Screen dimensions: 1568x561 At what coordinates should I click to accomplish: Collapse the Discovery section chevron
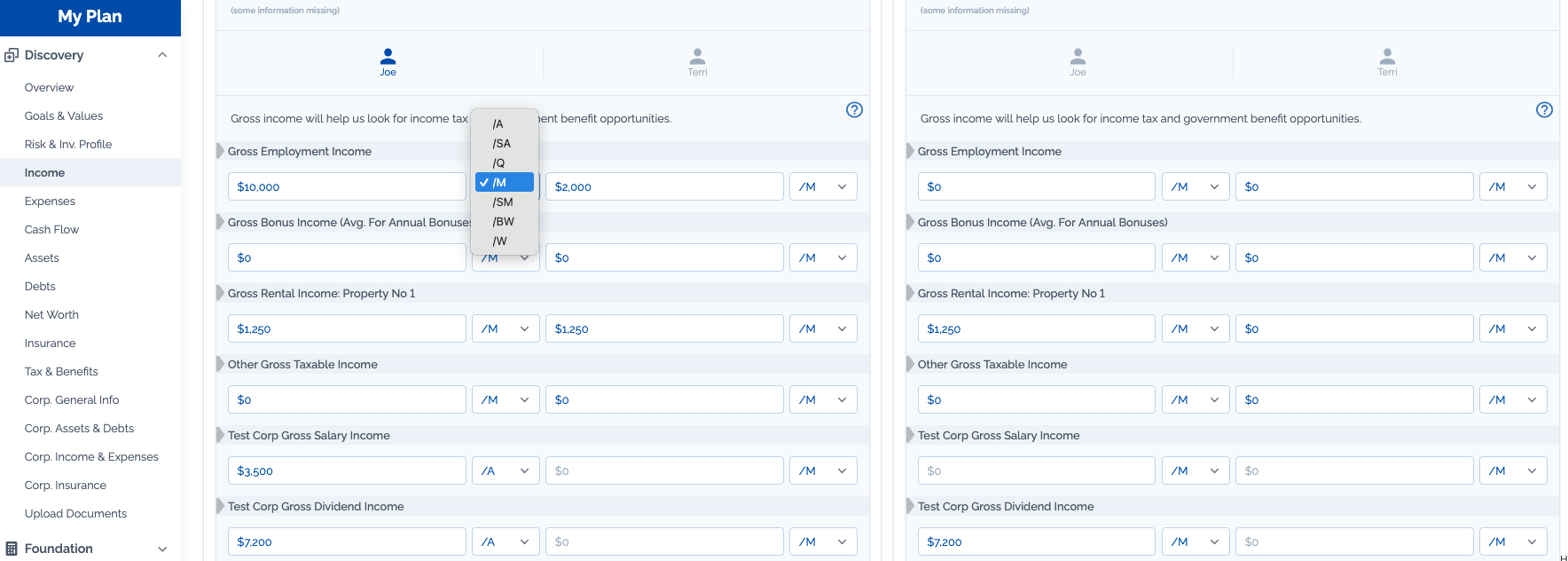point(162,55)
